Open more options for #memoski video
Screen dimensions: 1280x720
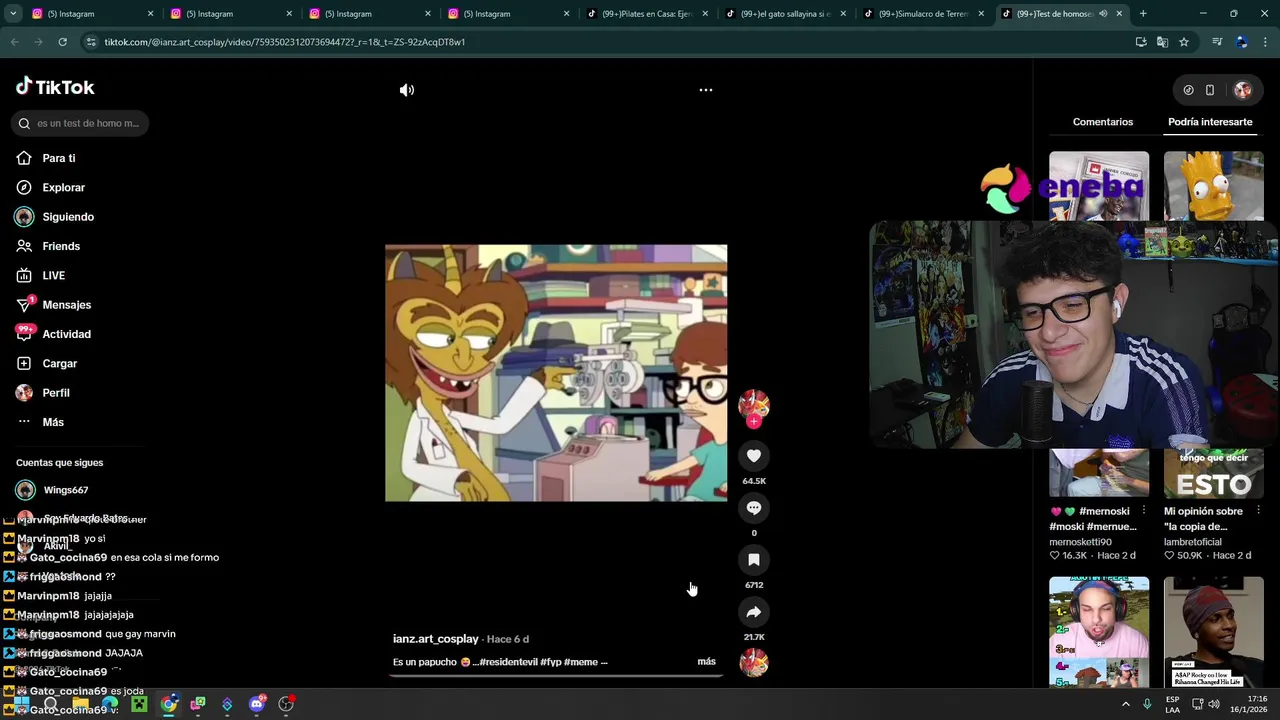pyautogui.click(x=1144, y=511)
